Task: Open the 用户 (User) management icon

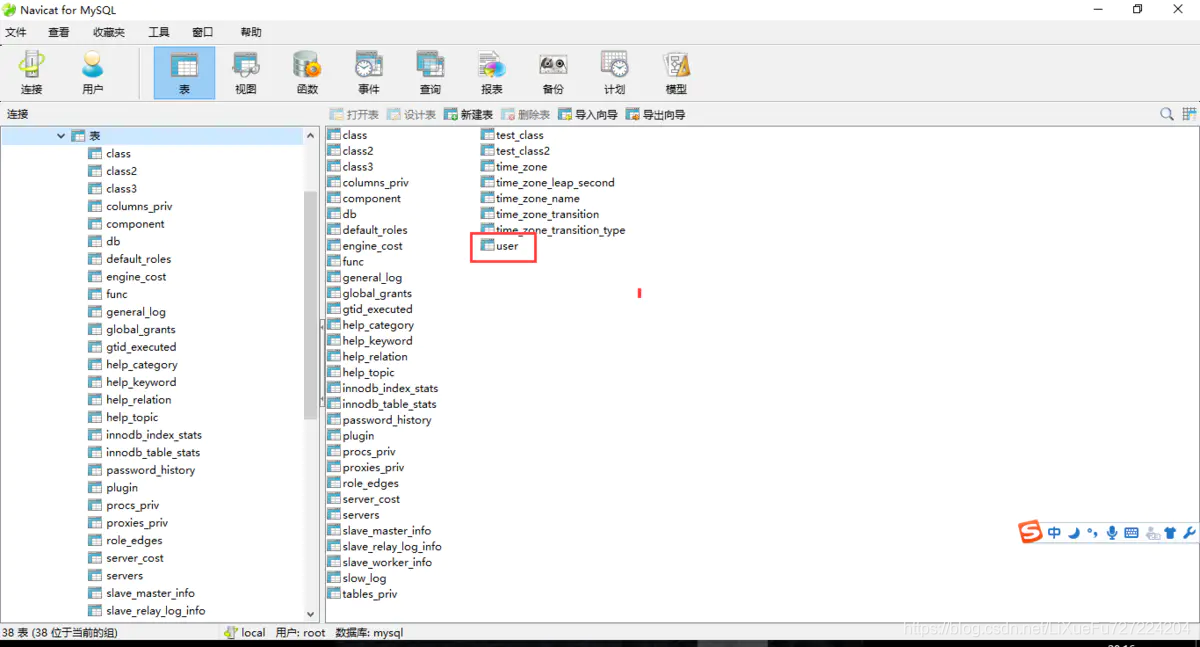Action: (x=92, y=73)
